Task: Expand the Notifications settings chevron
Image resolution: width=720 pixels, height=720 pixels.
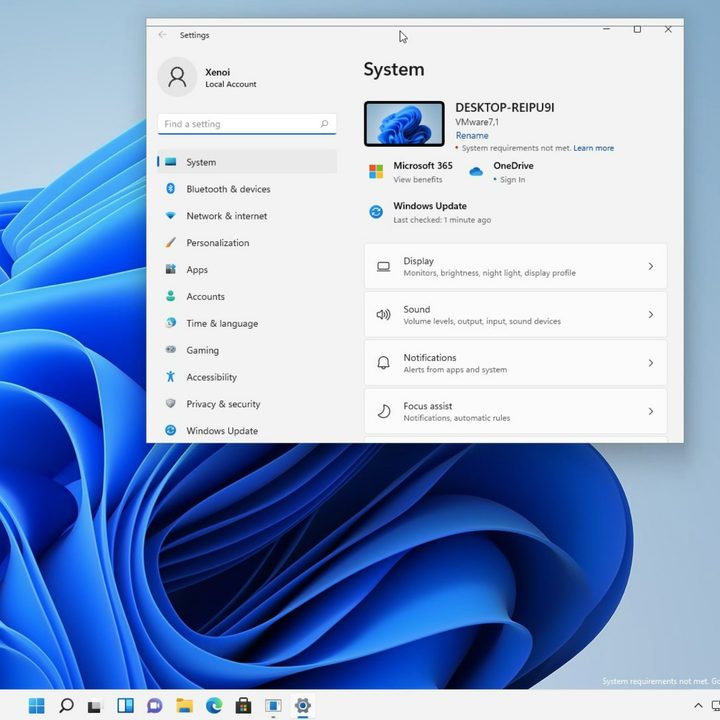Action: [651, 363]
